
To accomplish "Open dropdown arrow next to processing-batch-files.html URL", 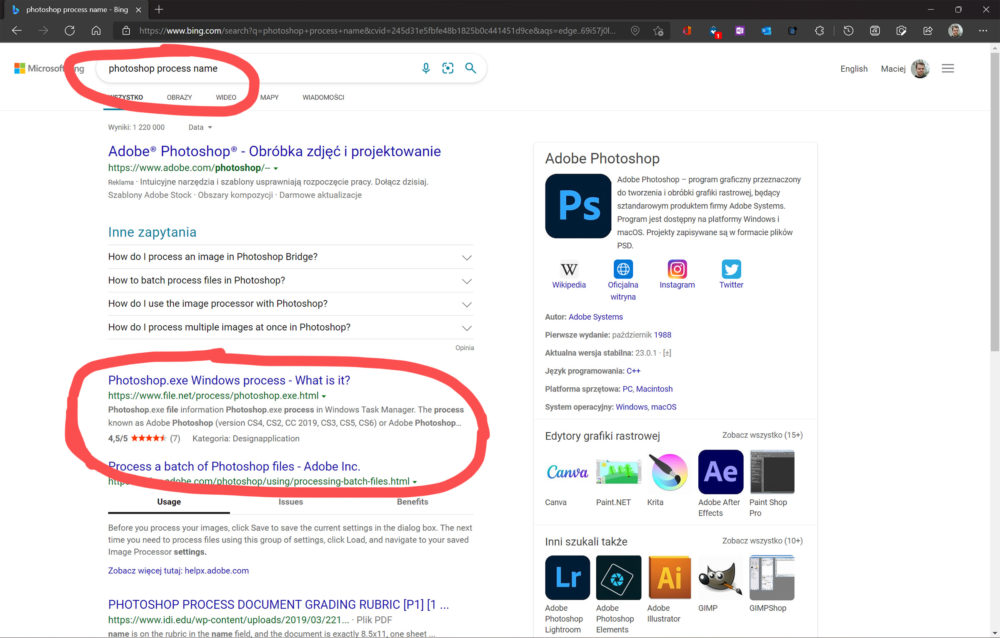I will (415, 482).
